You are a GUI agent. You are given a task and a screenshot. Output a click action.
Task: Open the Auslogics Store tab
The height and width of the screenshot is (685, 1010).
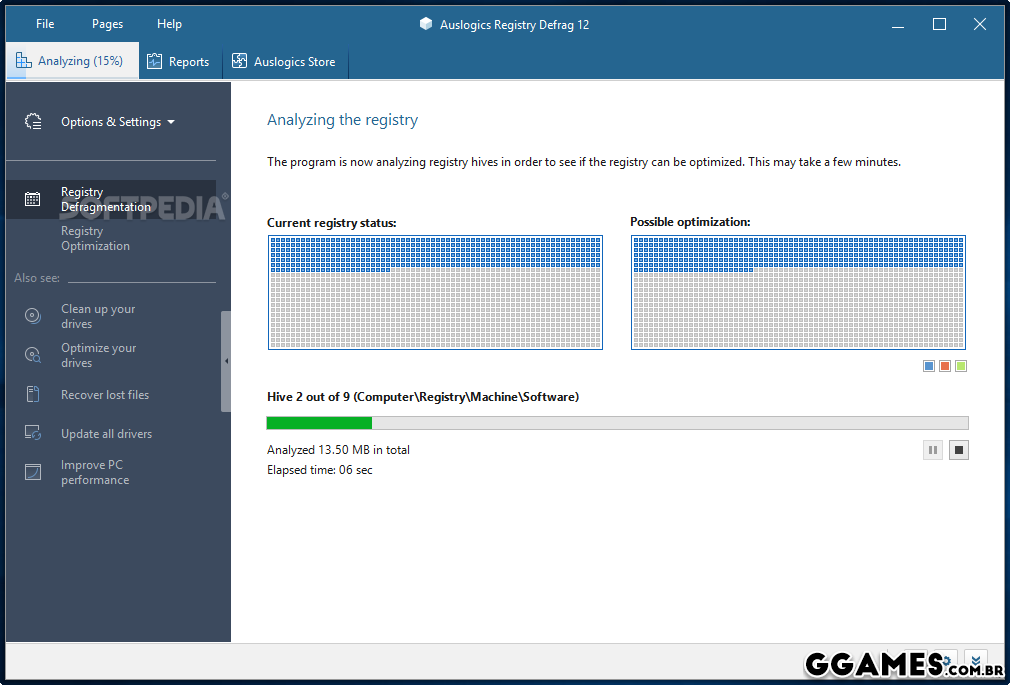click(283, 62)
